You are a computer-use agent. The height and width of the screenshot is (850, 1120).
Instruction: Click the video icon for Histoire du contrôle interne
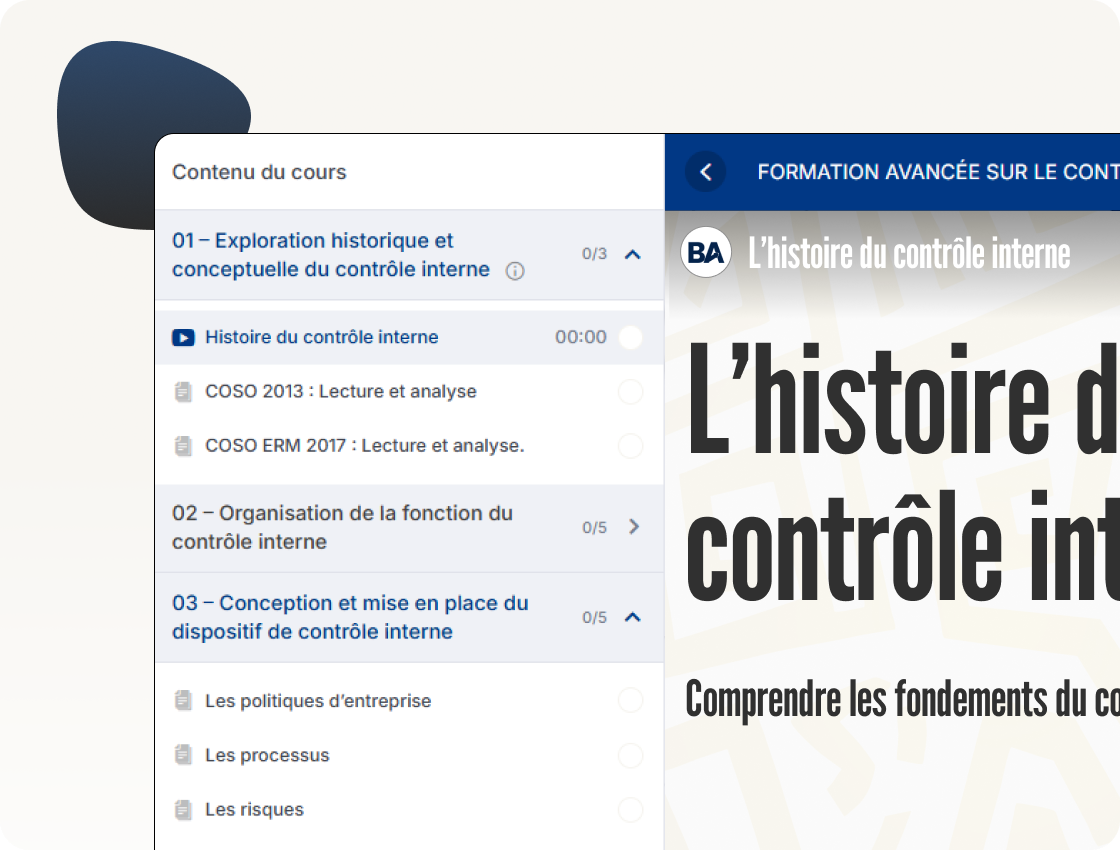183,338
